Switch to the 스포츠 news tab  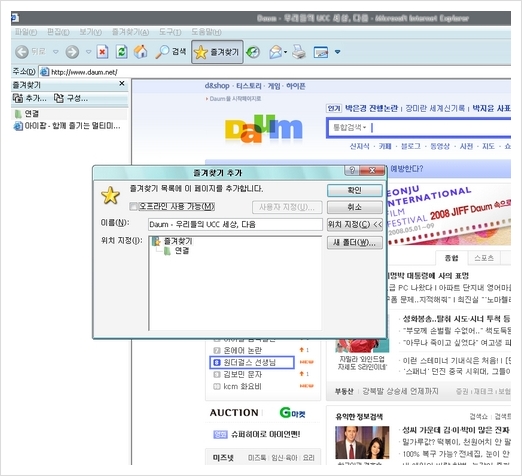pos(484,258)
